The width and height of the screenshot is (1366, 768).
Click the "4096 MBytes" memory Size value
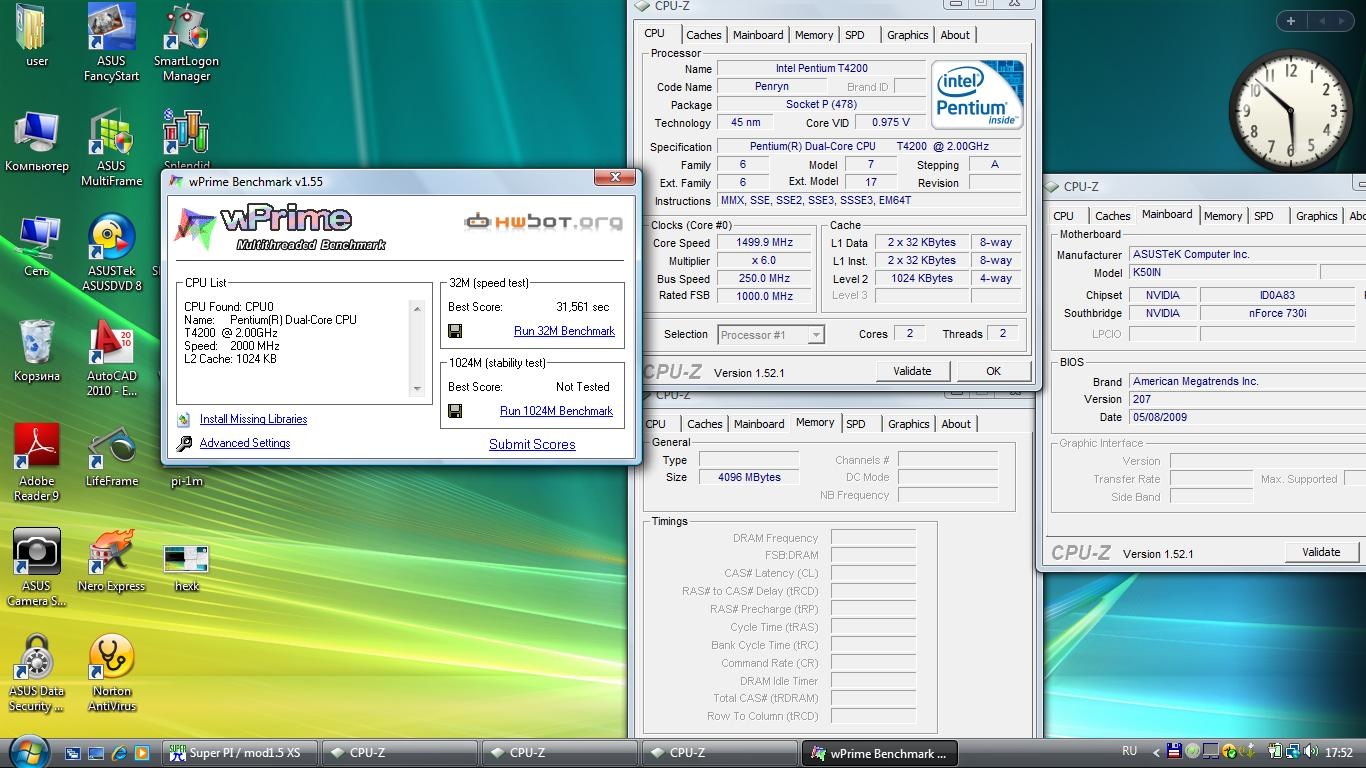click(x=749, y=478)
